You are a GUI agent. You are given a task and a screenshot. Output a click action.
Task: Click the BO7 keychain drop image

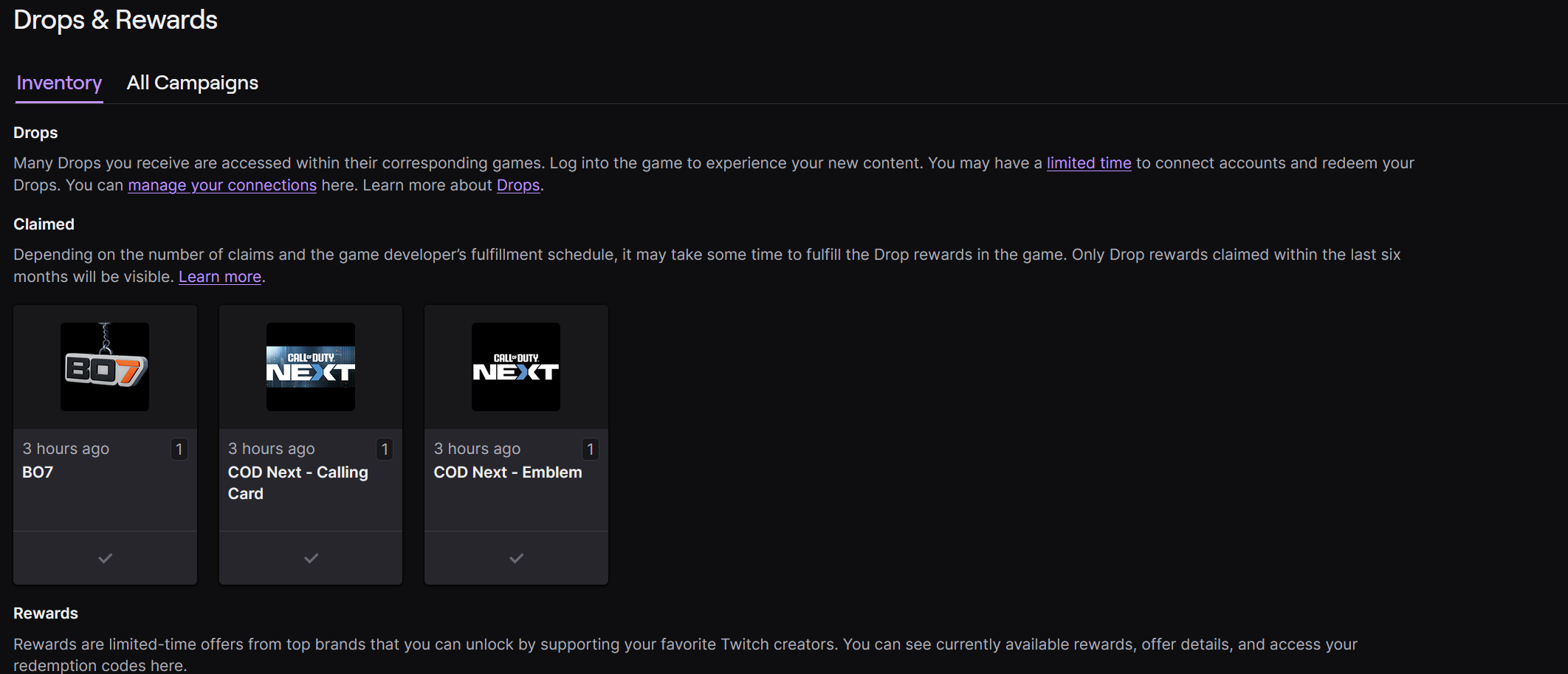coord(105,367)
